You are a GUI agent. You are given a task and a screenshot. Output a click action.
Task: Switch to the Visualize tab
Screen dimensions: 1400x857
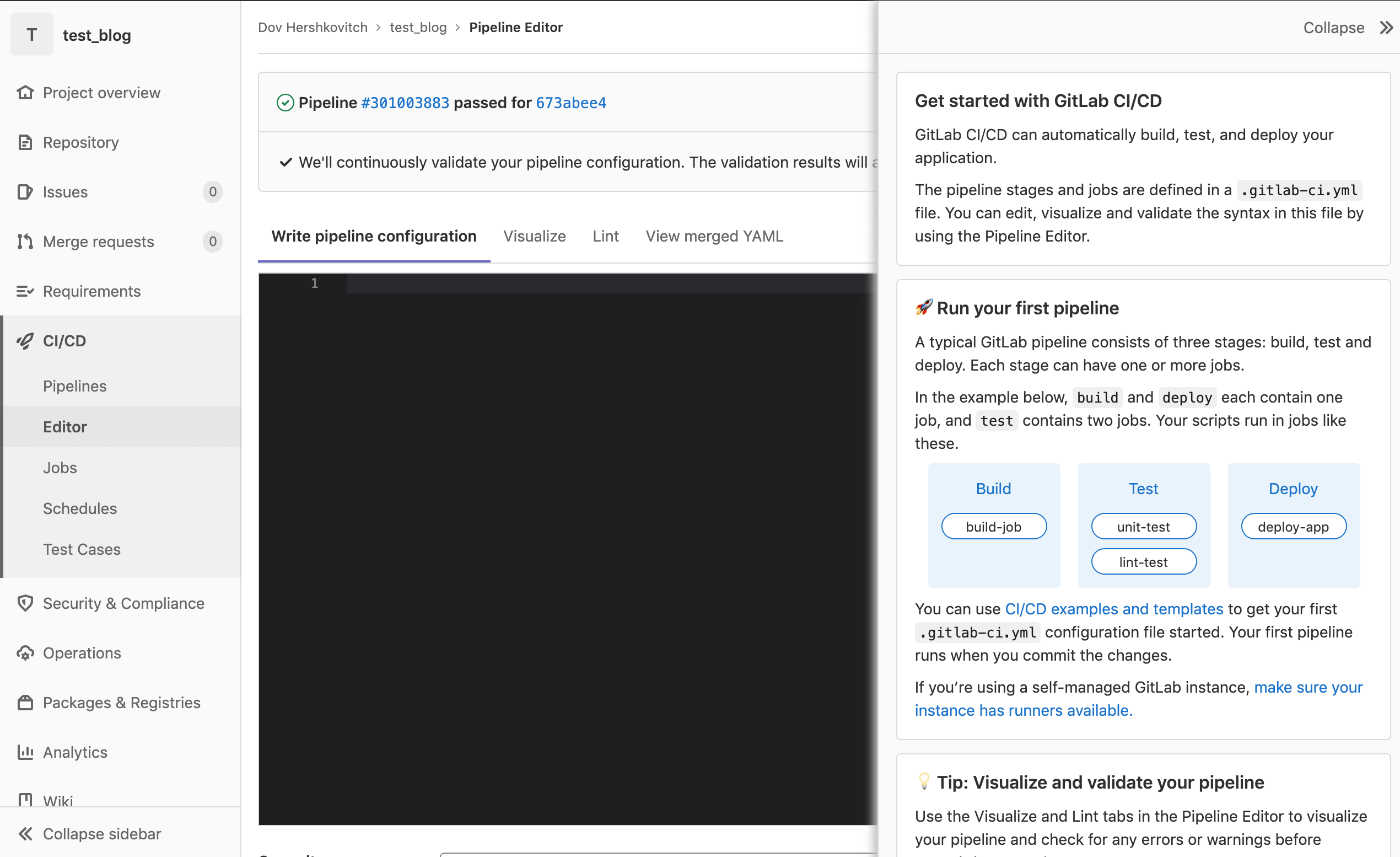[x=534, y=236]
